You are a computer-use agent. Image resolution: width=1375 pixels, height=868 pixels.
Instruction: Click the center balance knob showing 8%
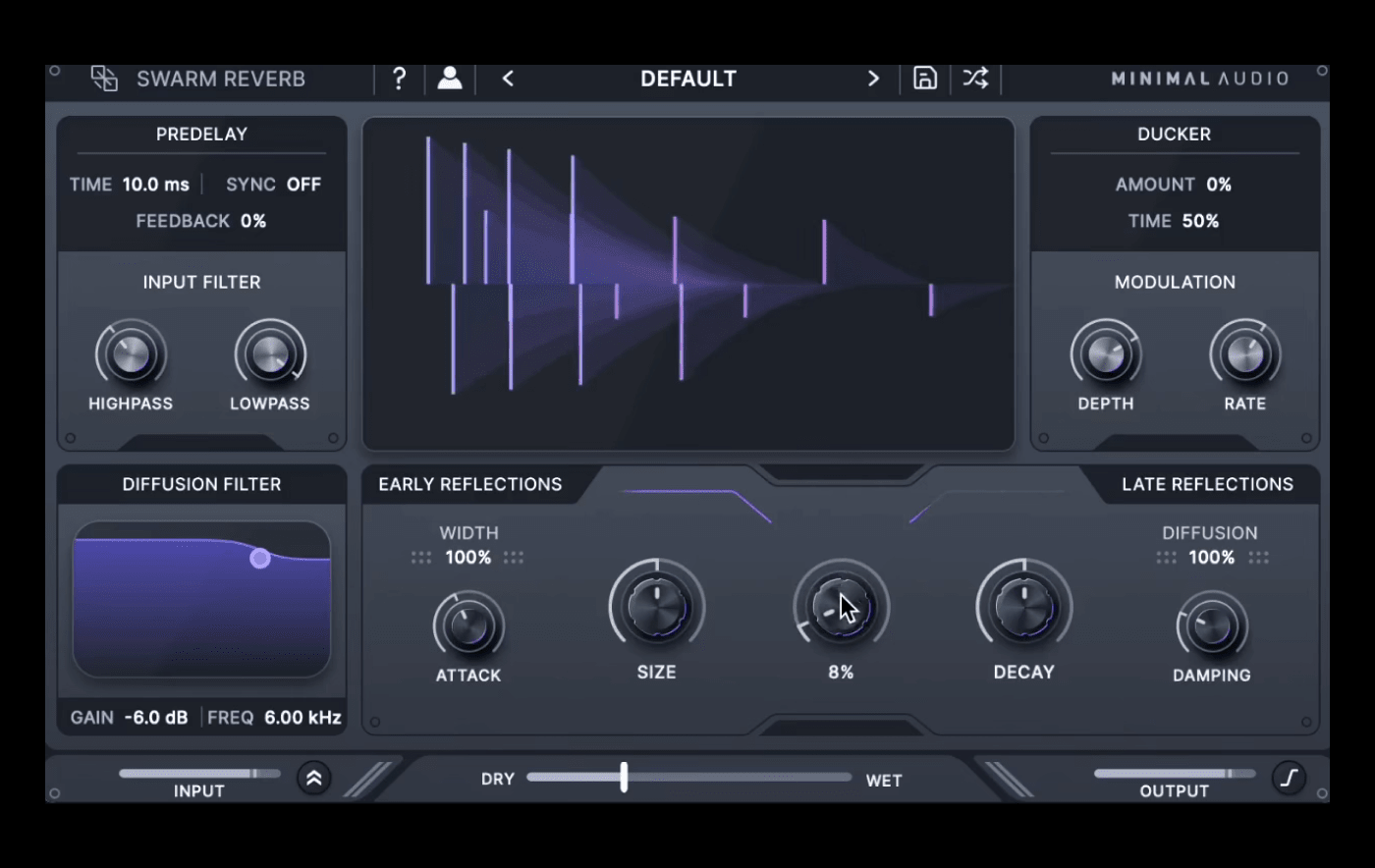[841, 607]
